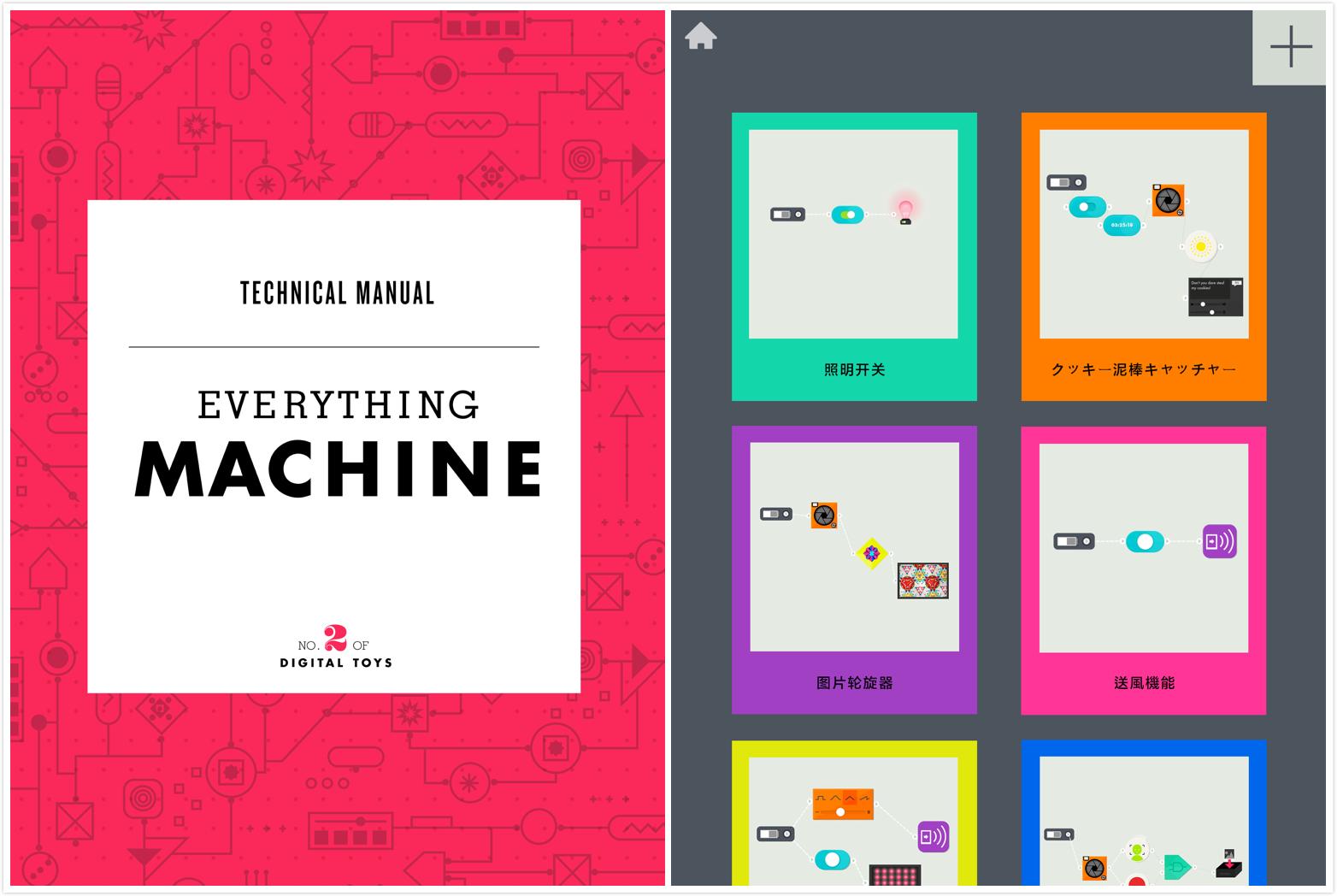Click the battery block in 送風機能 card

(x=1074, y=541)
